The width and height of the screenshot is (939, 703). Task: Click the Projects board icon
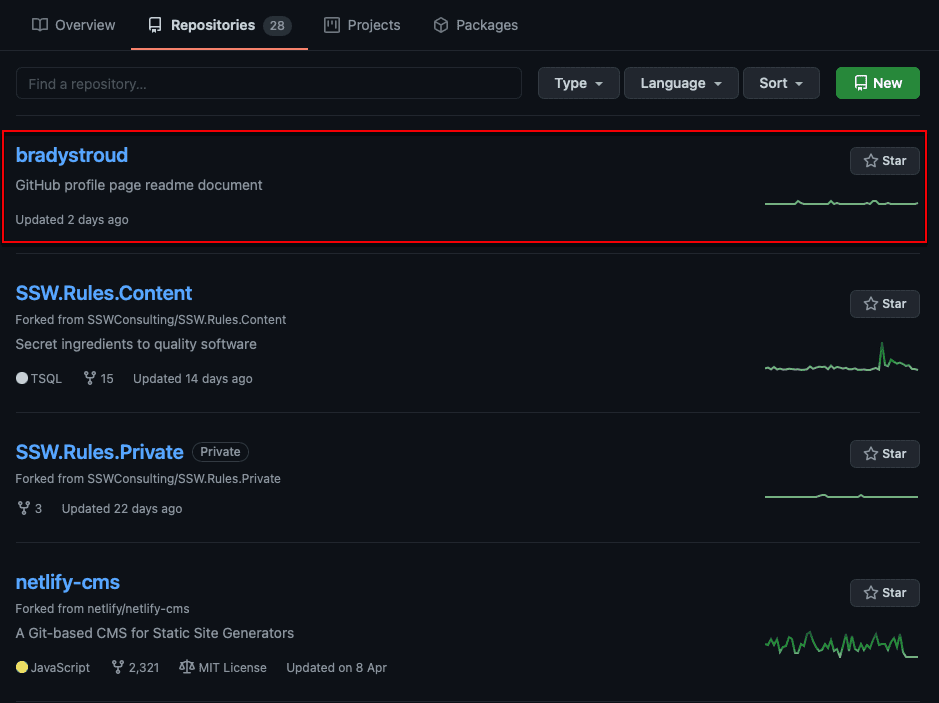pyautogui.click(x=332, y=25)
